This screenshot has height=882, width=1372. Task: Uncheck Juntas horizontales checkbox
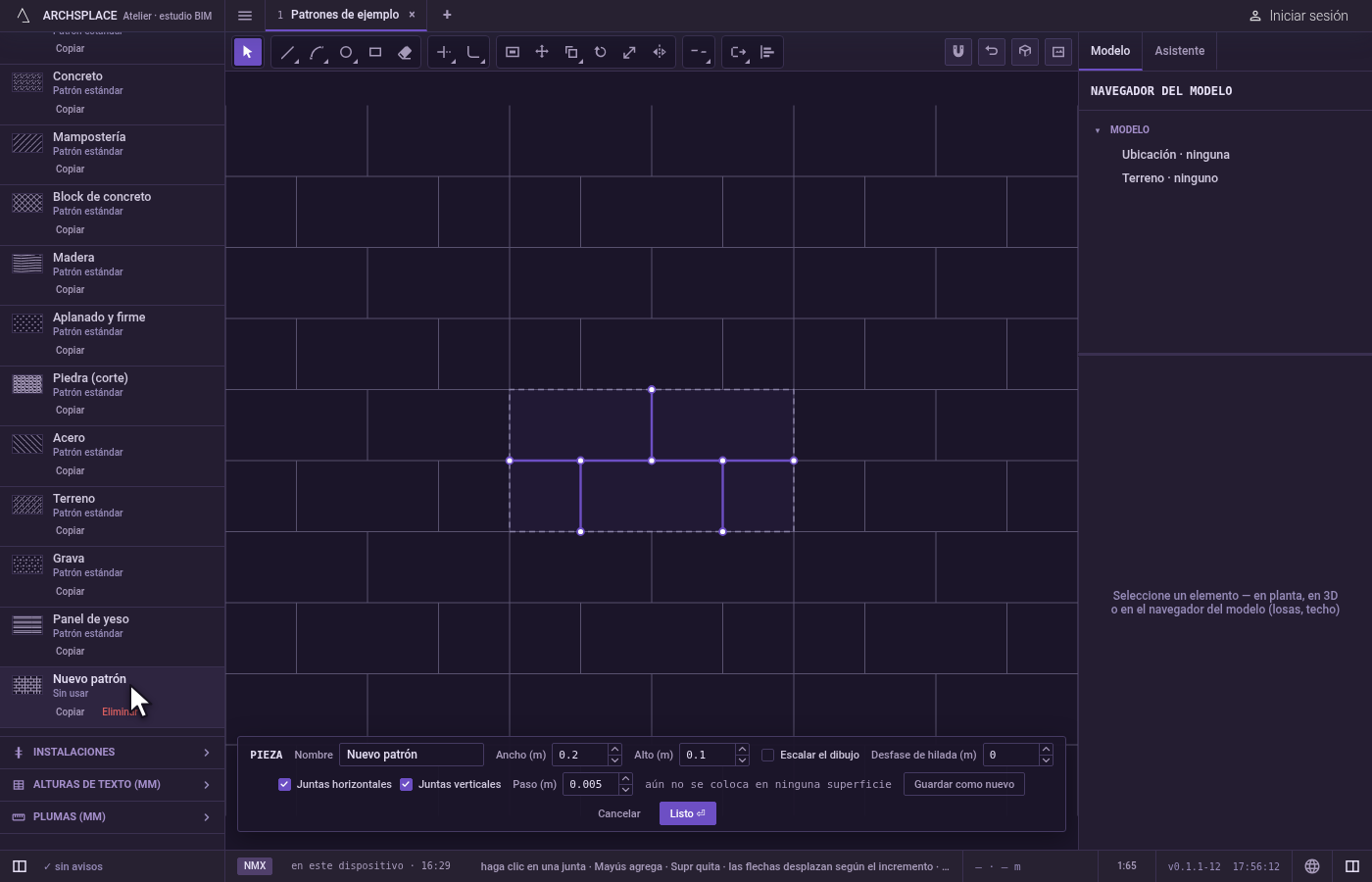pos(284,784)
